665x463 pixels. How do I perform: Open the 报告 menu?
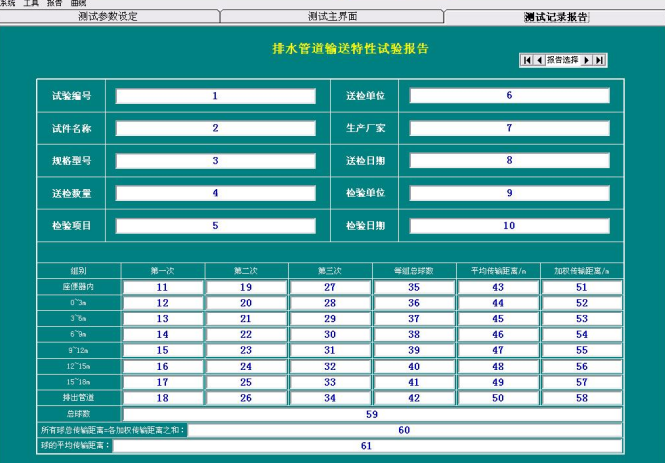tap(55, 4)
